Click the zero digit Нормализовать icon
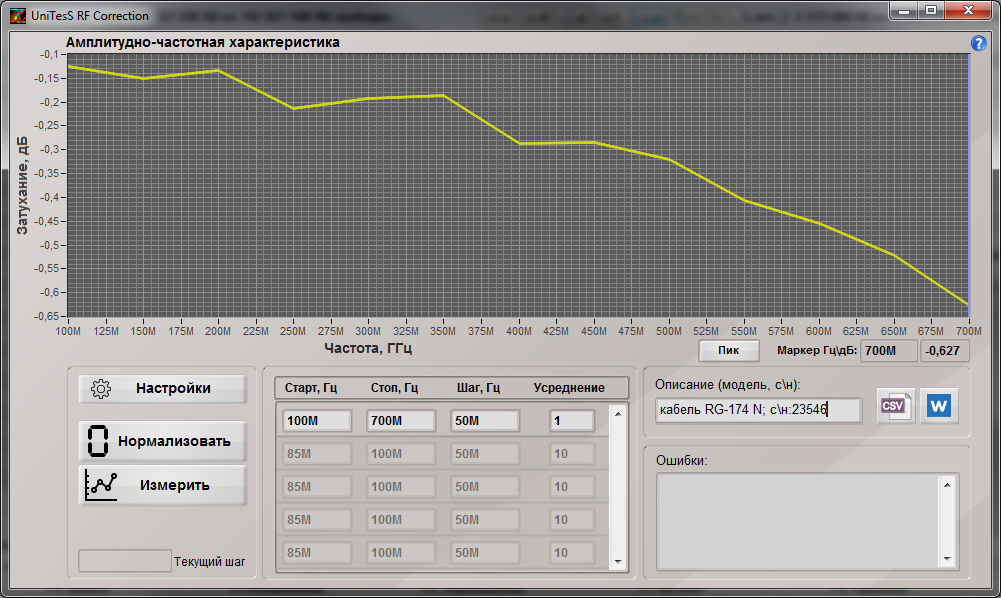The height and width of the screenshot is (598, 1001). [98, 440]
